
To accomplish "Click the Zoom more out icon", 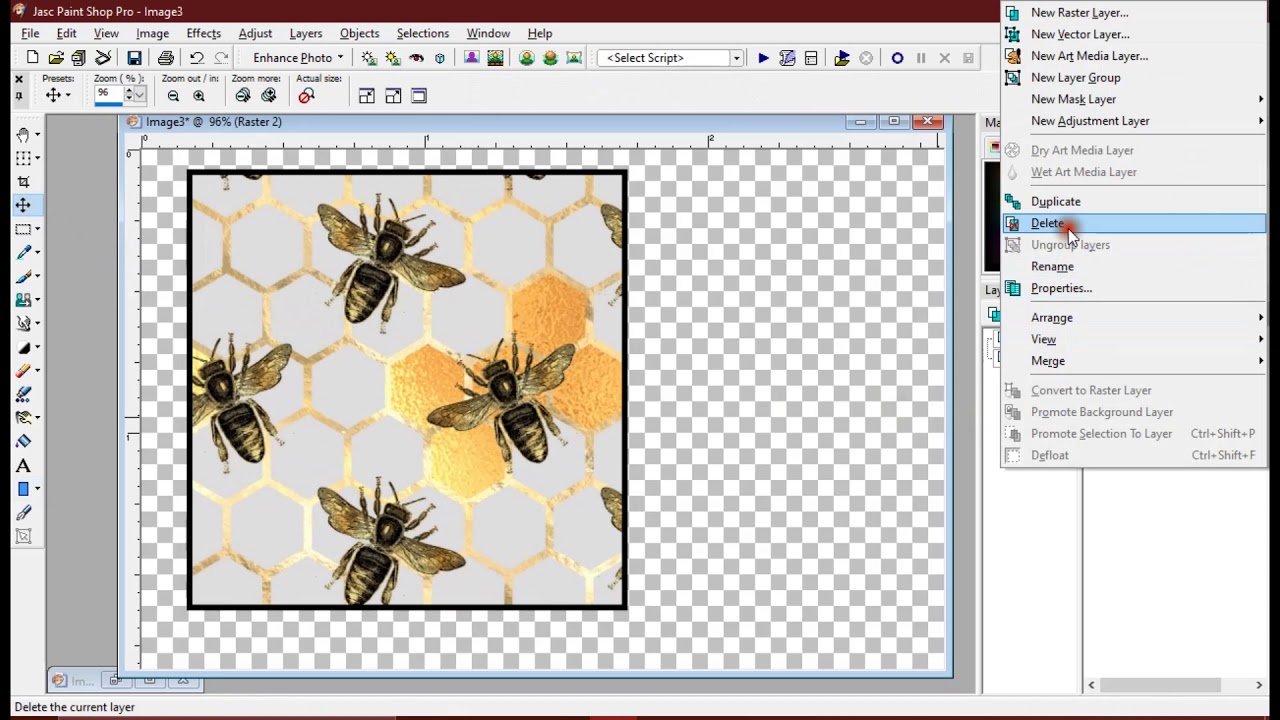I will point(243,96).
